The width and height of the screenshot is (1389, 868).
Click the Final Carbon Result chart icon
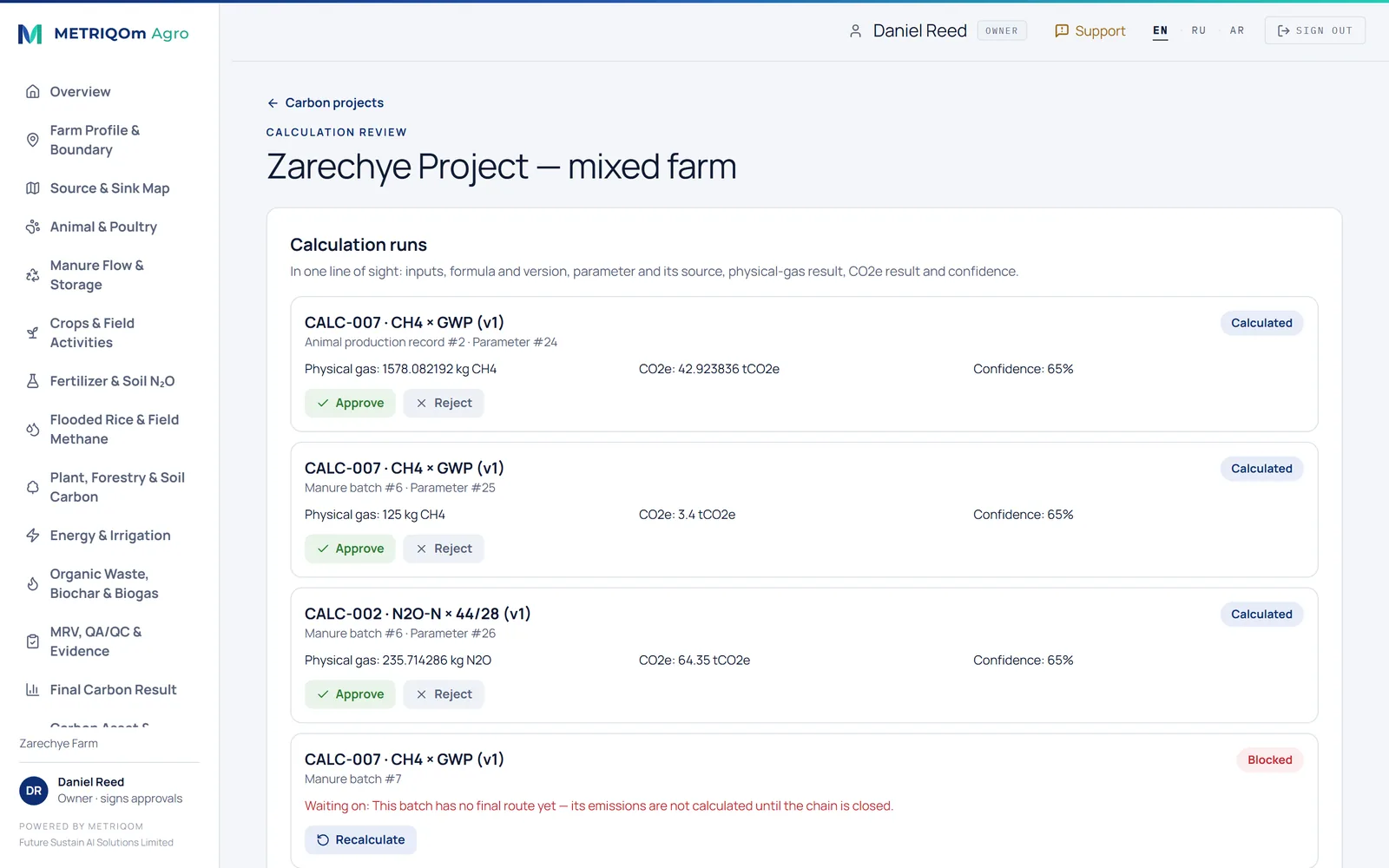point(33,690)
